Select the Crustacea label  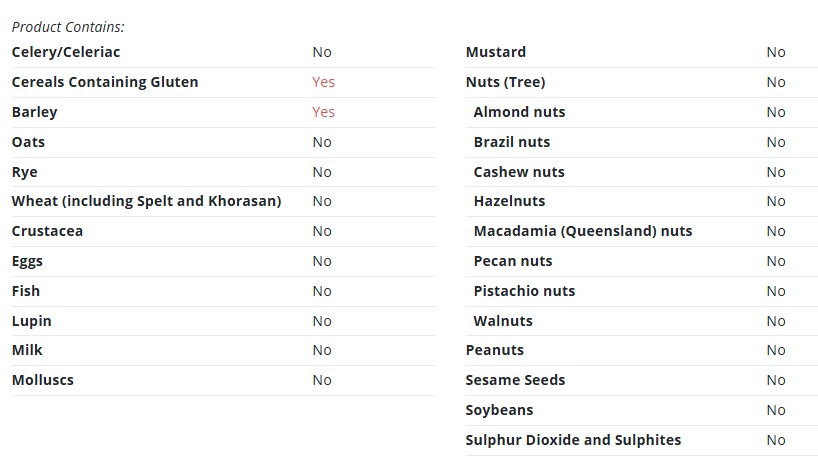pyautogui.click(x=47, y=231)
